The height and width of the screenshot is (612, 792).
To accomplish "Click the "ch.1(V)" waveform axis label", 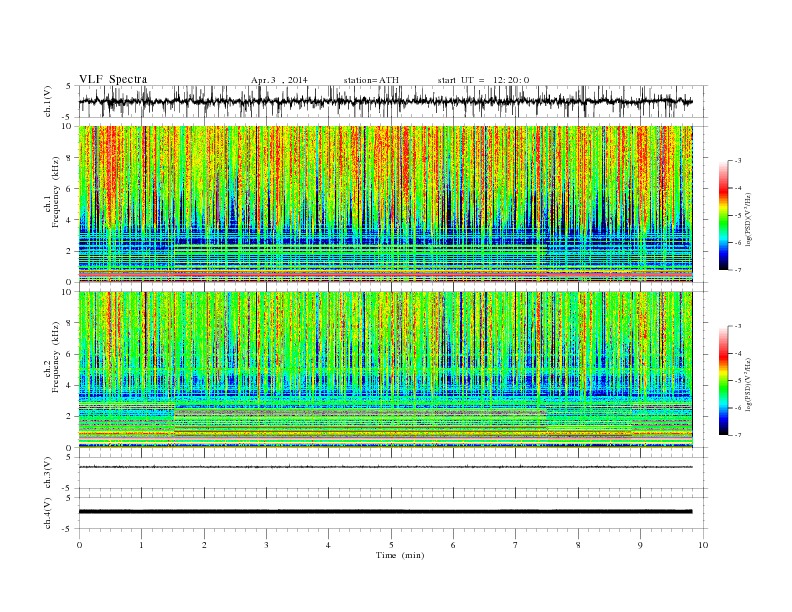I will click(x=48, y=101).
